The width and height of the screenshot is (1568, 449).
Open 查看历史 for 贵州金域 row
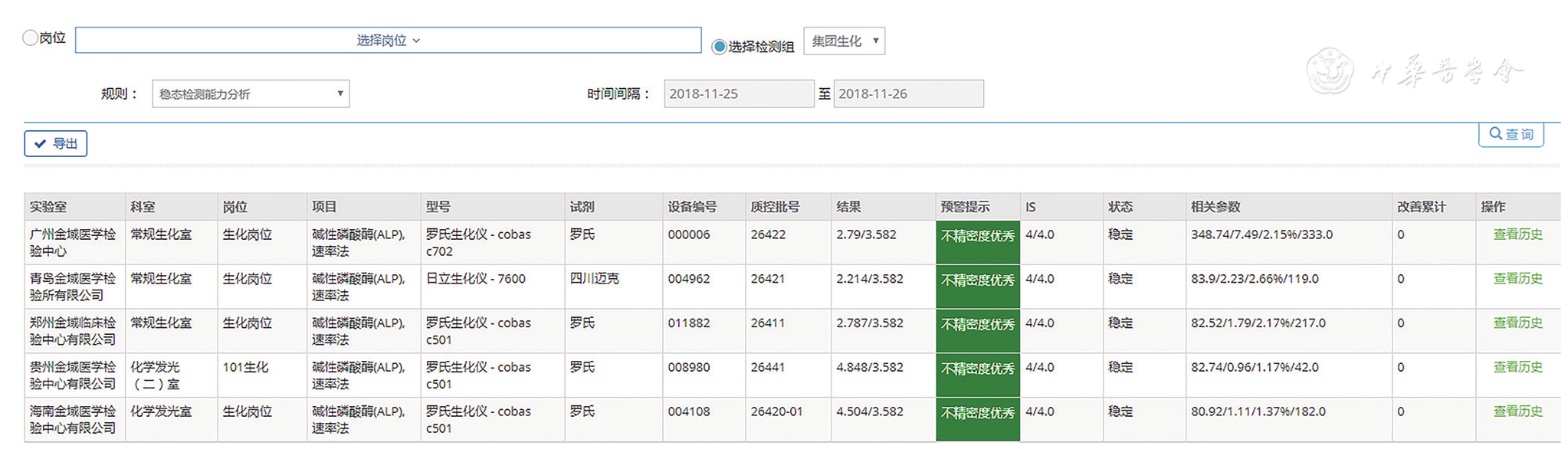1517,368
